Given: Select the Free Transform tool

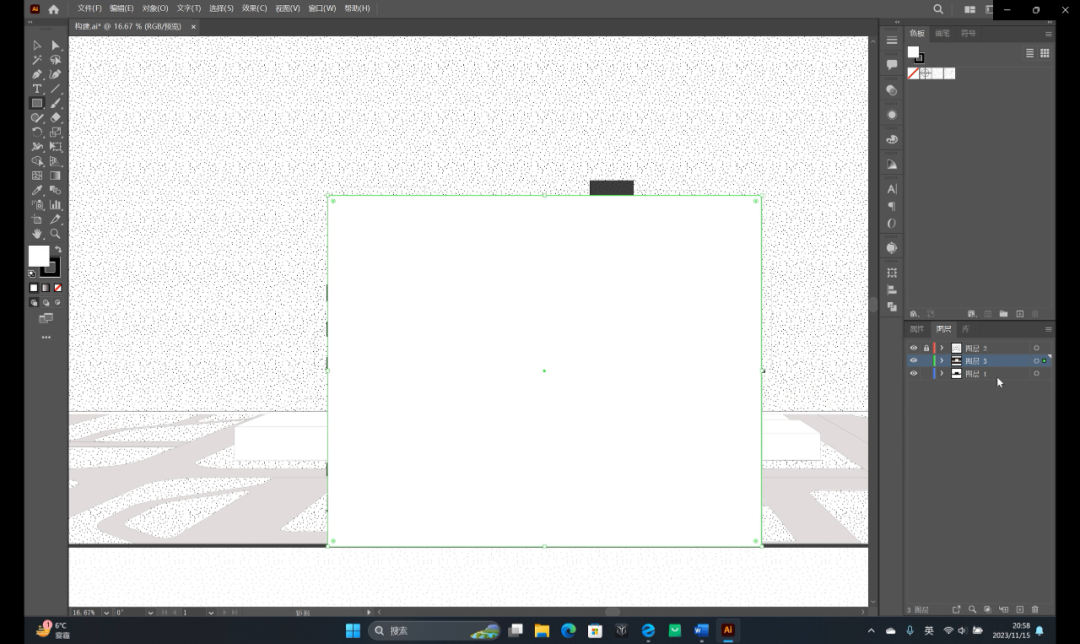Looking at the screenshot, I should (x=56, y=147).
